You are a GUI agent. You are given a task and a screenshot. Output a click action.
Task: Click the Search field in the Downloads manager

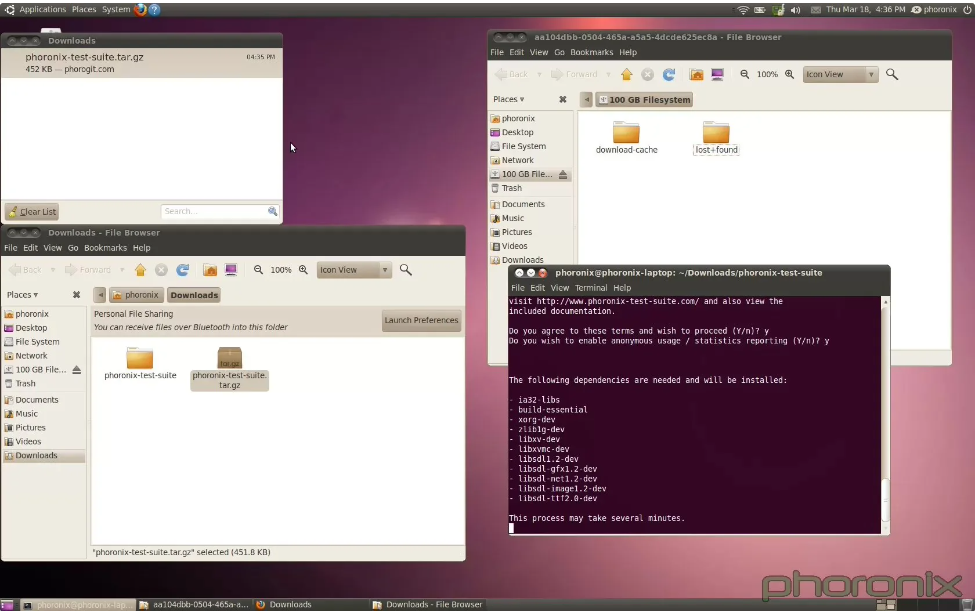(x=214, y=212)
